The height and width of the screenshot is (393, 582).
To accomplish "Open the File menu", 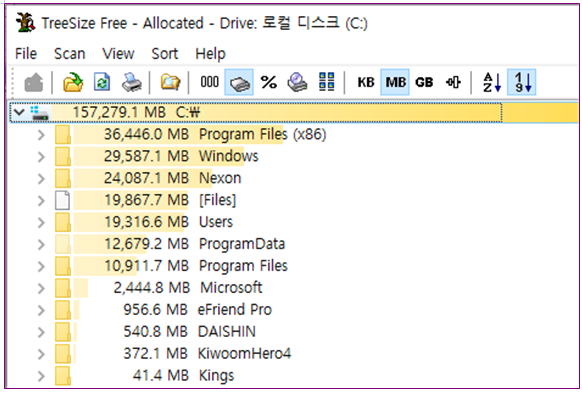I will [x=26, y=54].
